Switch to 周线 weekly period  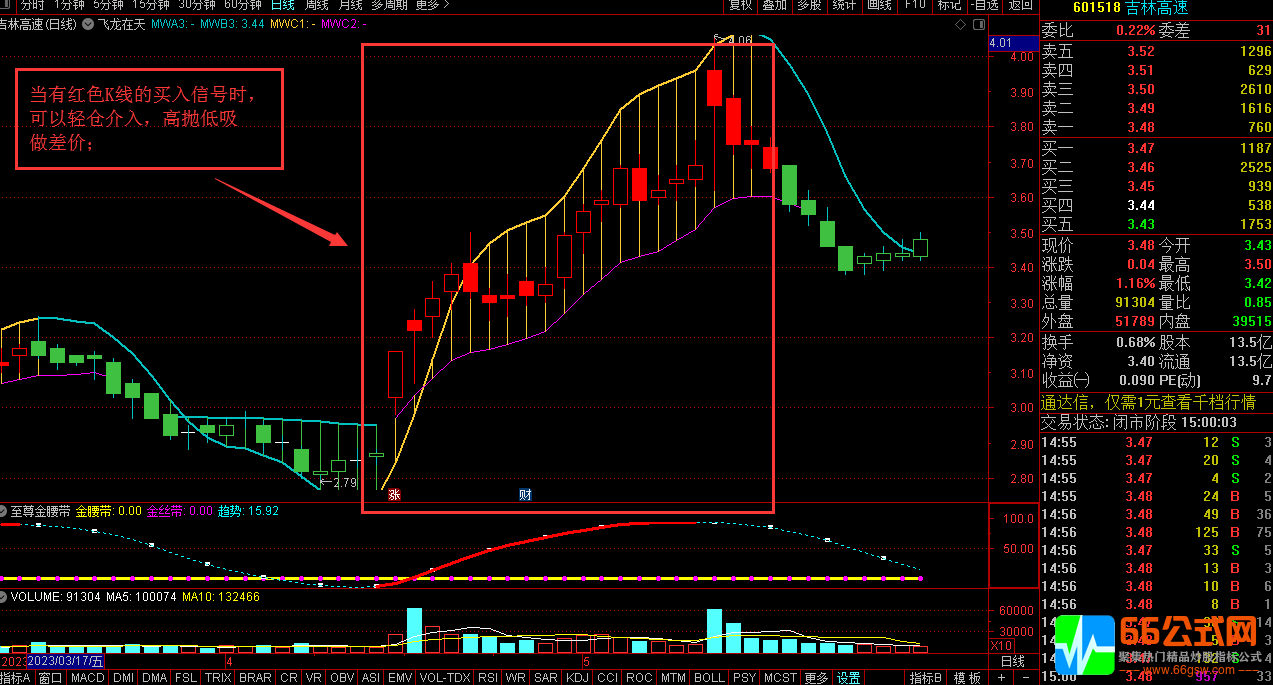(x=317, y=5)
